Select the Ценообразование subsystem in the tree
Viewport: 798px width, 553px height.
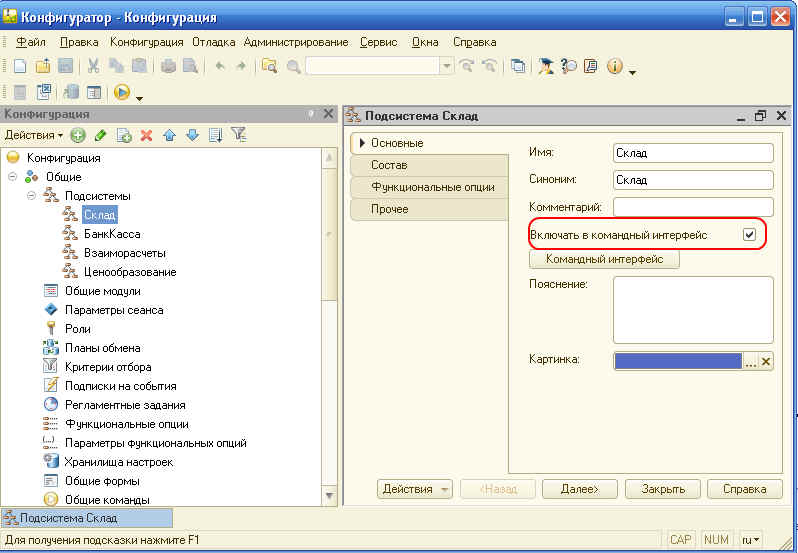point(130,272)
